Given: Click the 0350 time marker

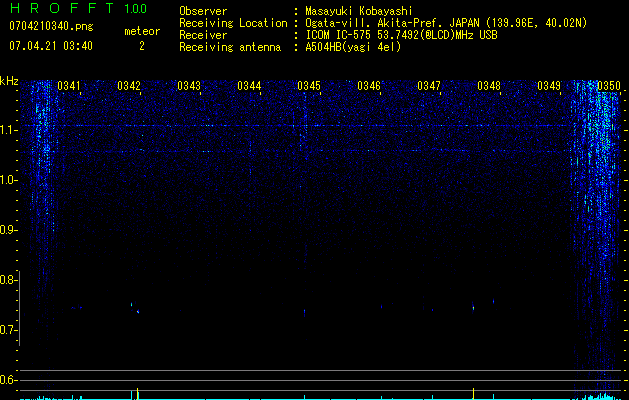Looking at the screenshot, I should point(609,86).
